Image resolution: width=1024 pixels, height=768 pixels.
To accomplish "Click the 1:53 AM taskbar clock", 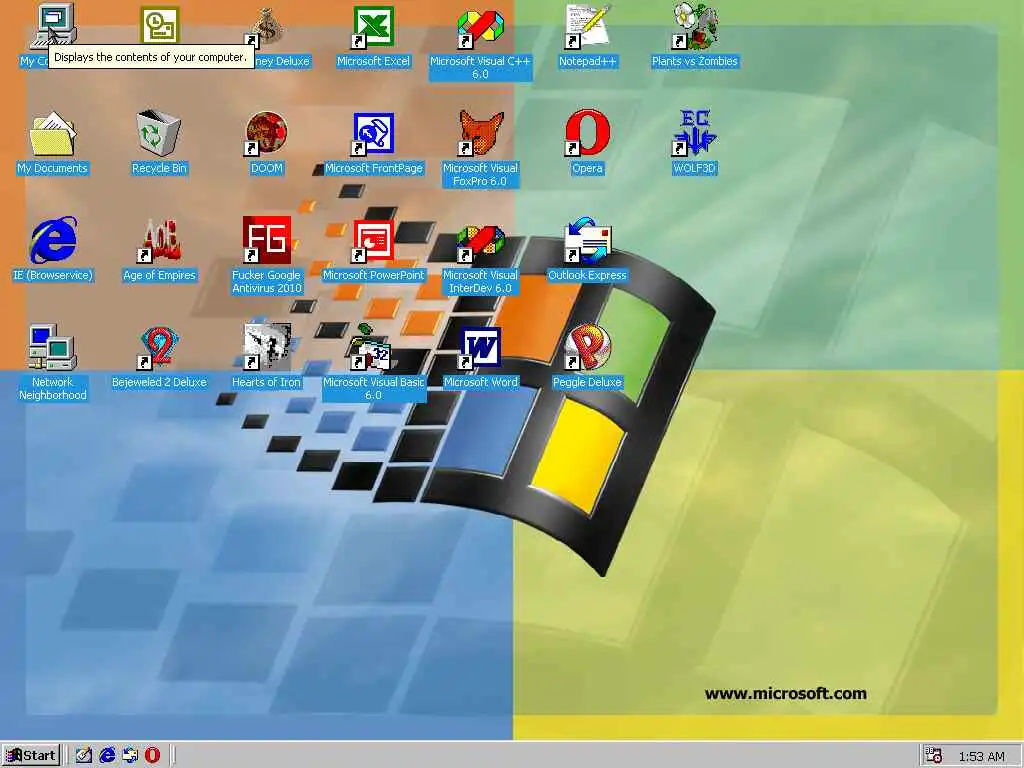I will [982, 756].
